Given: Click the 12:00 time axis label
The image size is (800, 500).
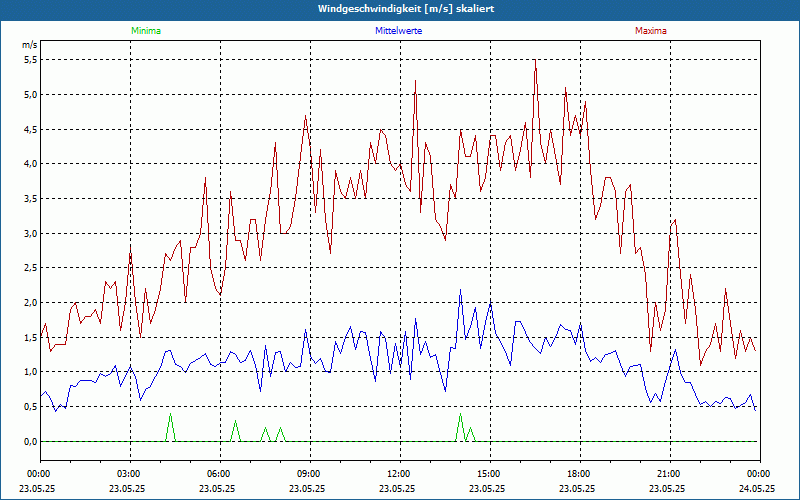Looking at the screenshot, I should coord(400,473).
